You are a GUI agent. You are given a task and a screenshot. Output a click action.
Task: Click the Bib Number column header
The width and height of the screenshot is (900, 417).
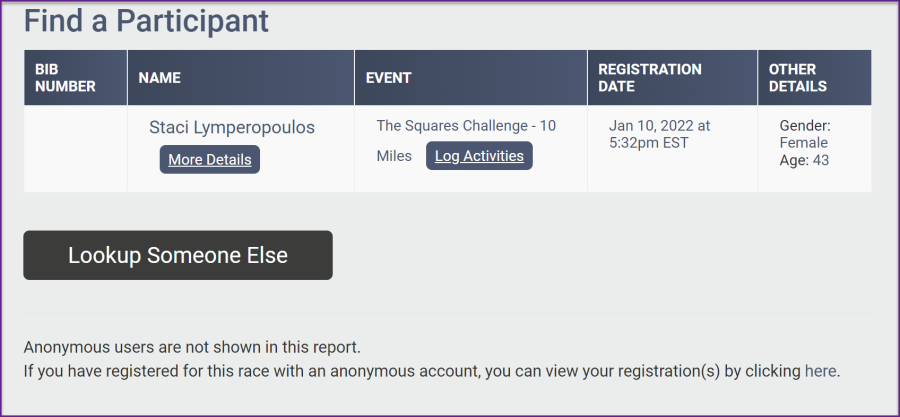(x=65, y=78)
